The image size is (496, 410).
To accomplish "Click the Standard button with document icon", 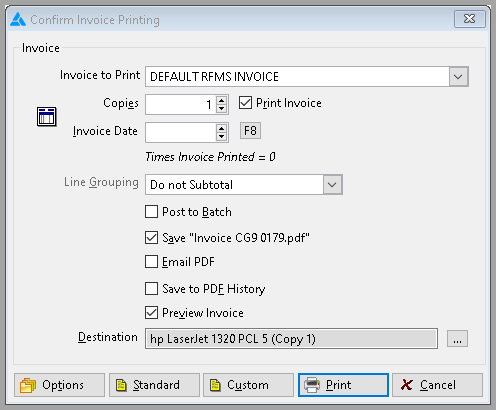I will tap(154, 385).
